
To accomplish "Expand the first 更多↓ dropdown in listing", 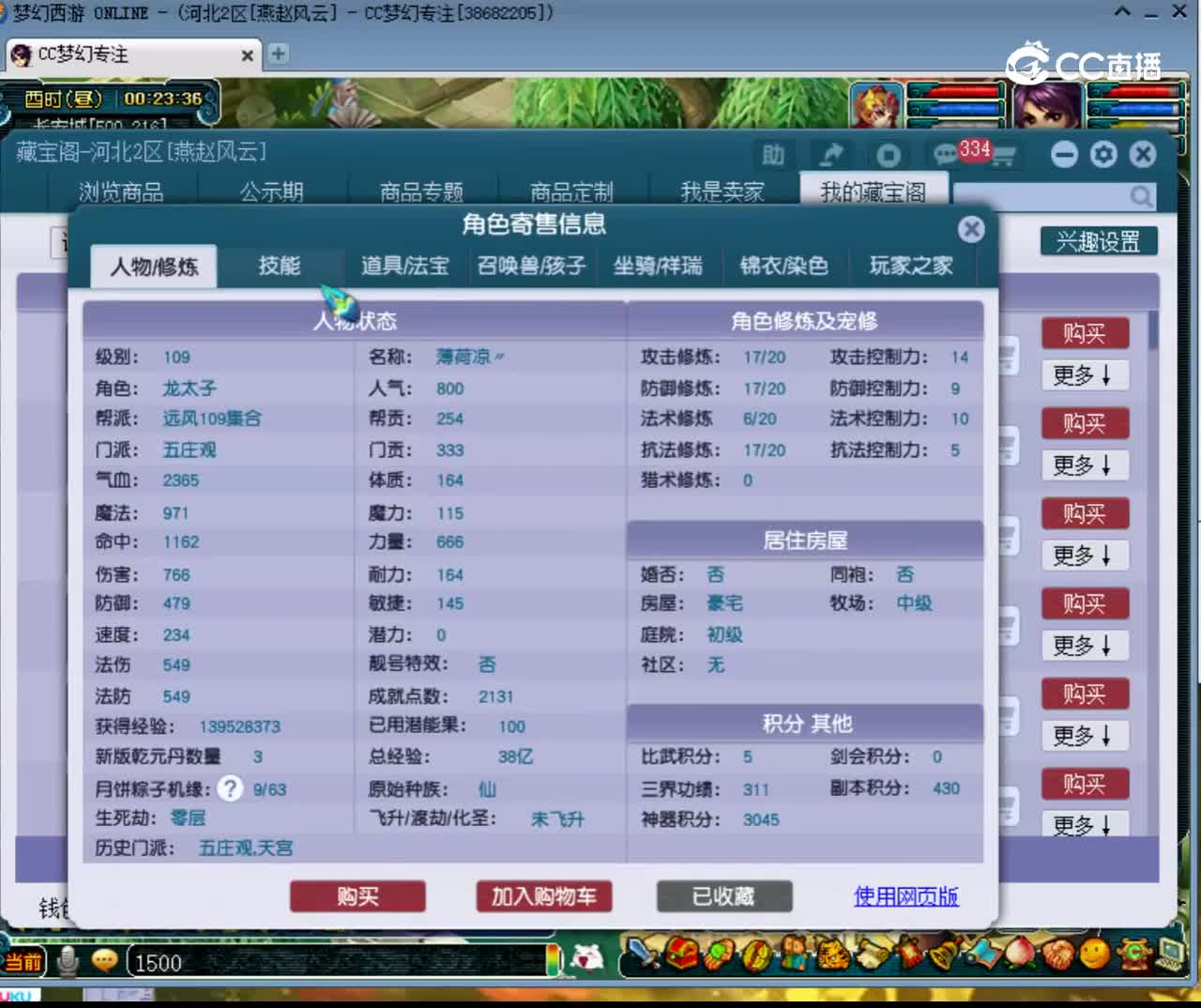I will point(1084,375).
